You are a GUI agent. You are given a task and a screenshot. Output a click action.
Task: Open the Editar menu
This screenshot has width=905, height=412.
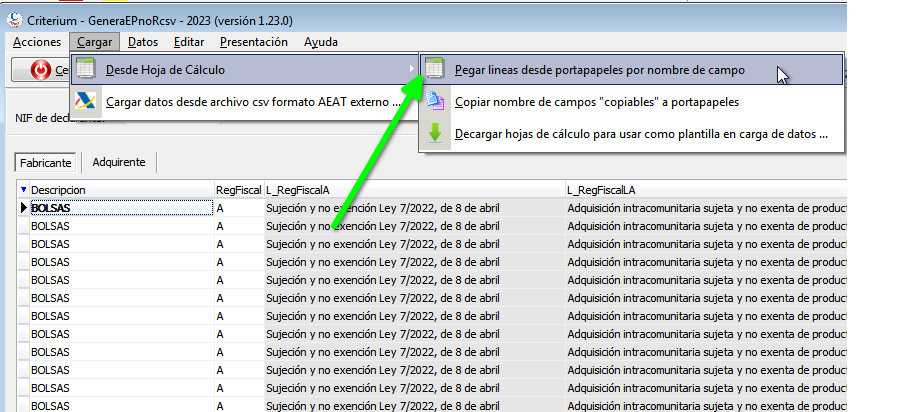click(189, 42)
